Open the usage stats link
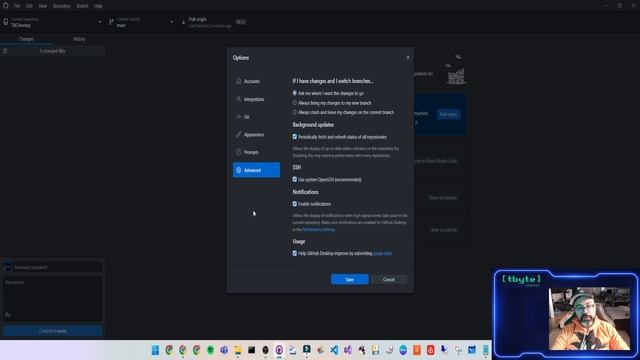The image size is (640, 360). [383, 253]
